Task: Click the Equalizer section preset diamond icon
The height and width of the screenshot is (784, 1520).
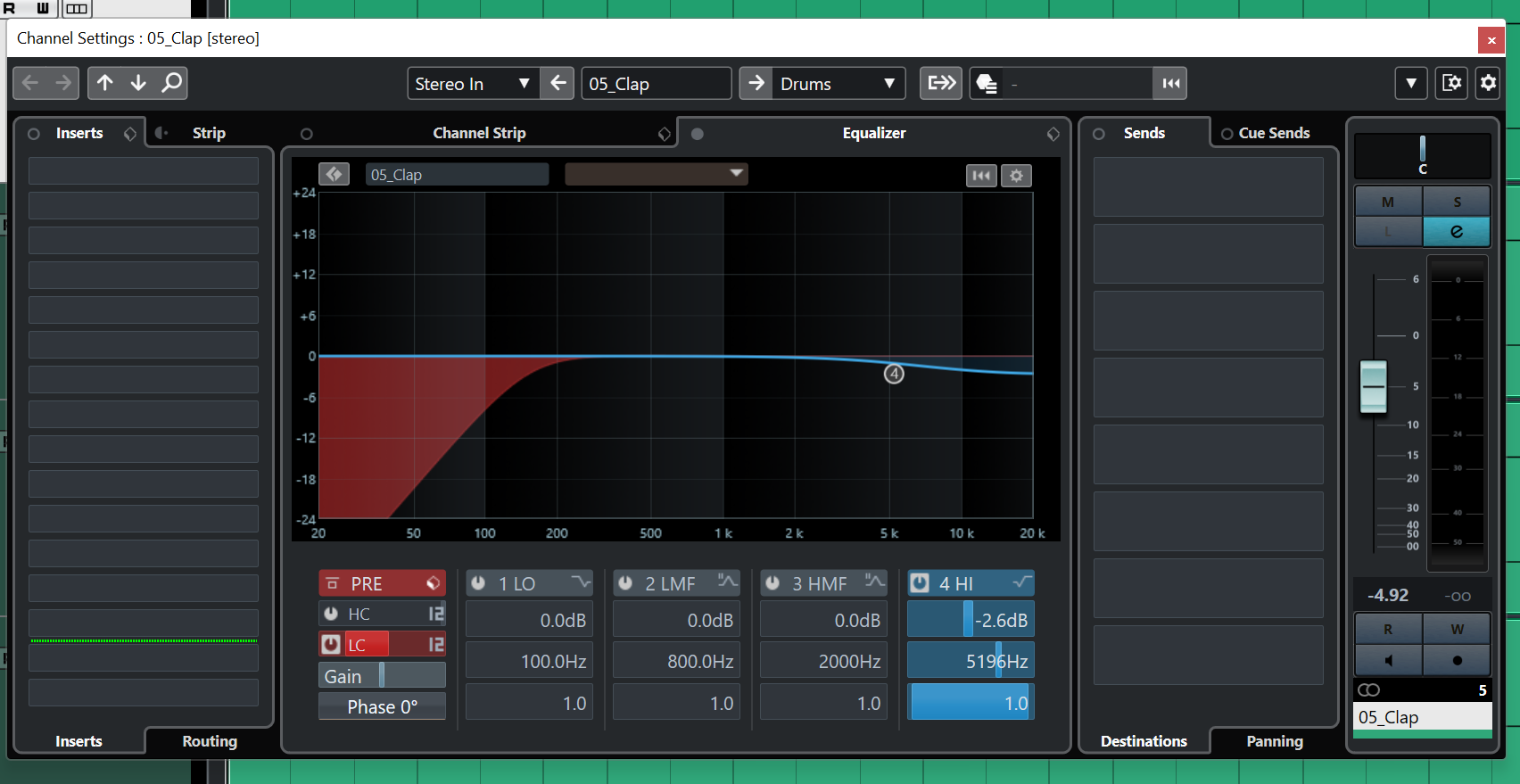Action: [x=1053, y=134]
